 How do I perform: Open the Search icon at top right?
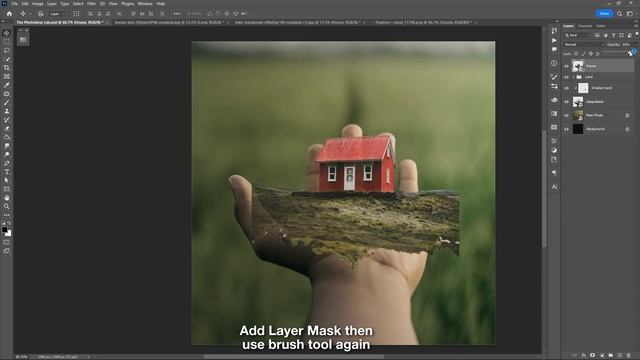(x=619, y=13)
